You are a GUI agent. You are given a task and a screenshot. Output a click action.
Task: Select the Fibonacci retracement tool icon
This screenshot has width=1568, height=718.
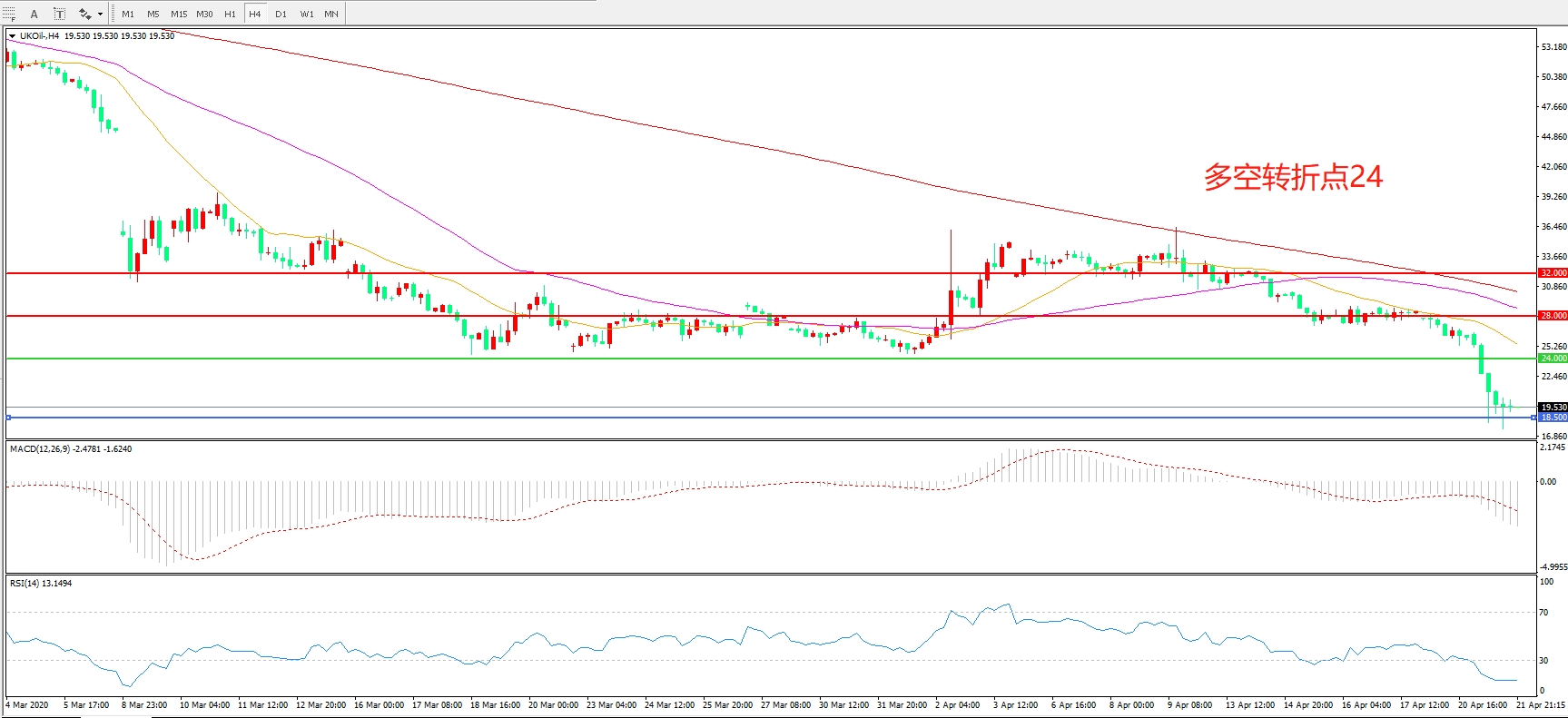9,14
